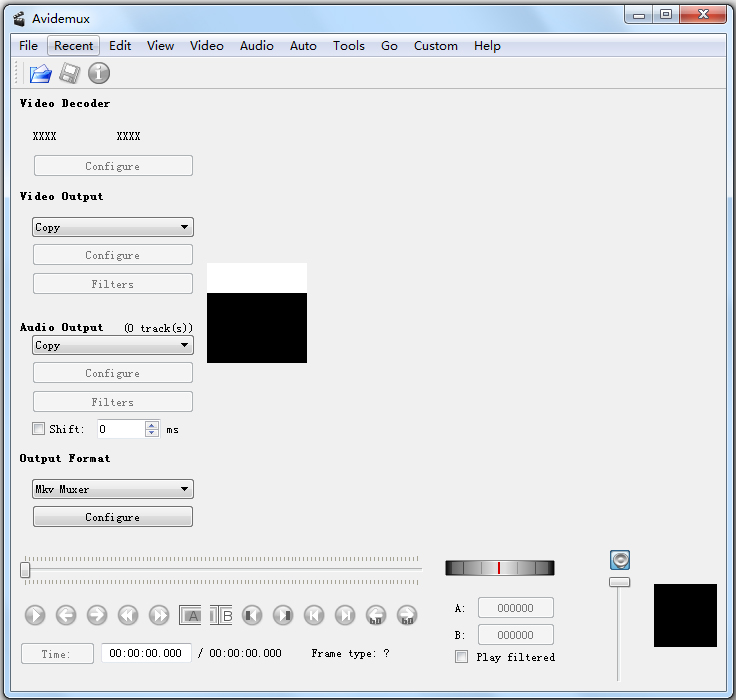
Task: Expand the Audio Output codec dropdown
Action: pos(113,345)
